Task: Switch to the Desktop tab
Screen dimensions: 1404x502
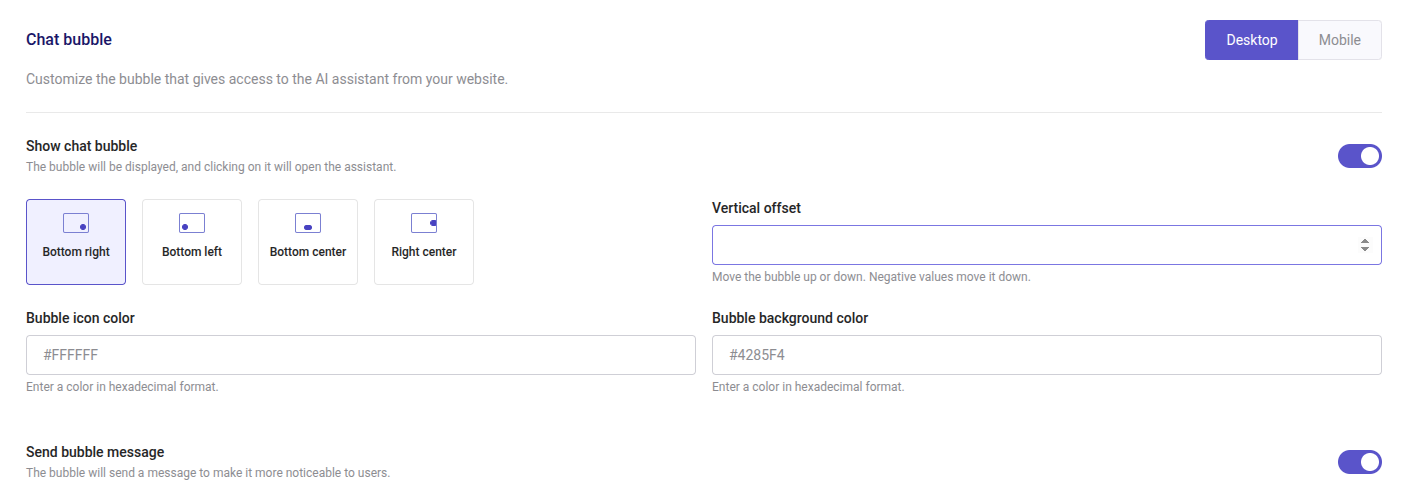Action: tap(1251, 40)
